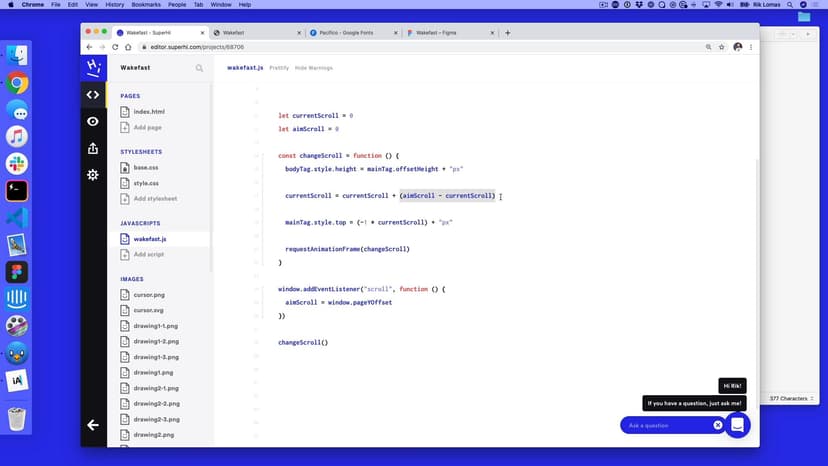Click the Ask a question input
828x466 pixels.
665,425
